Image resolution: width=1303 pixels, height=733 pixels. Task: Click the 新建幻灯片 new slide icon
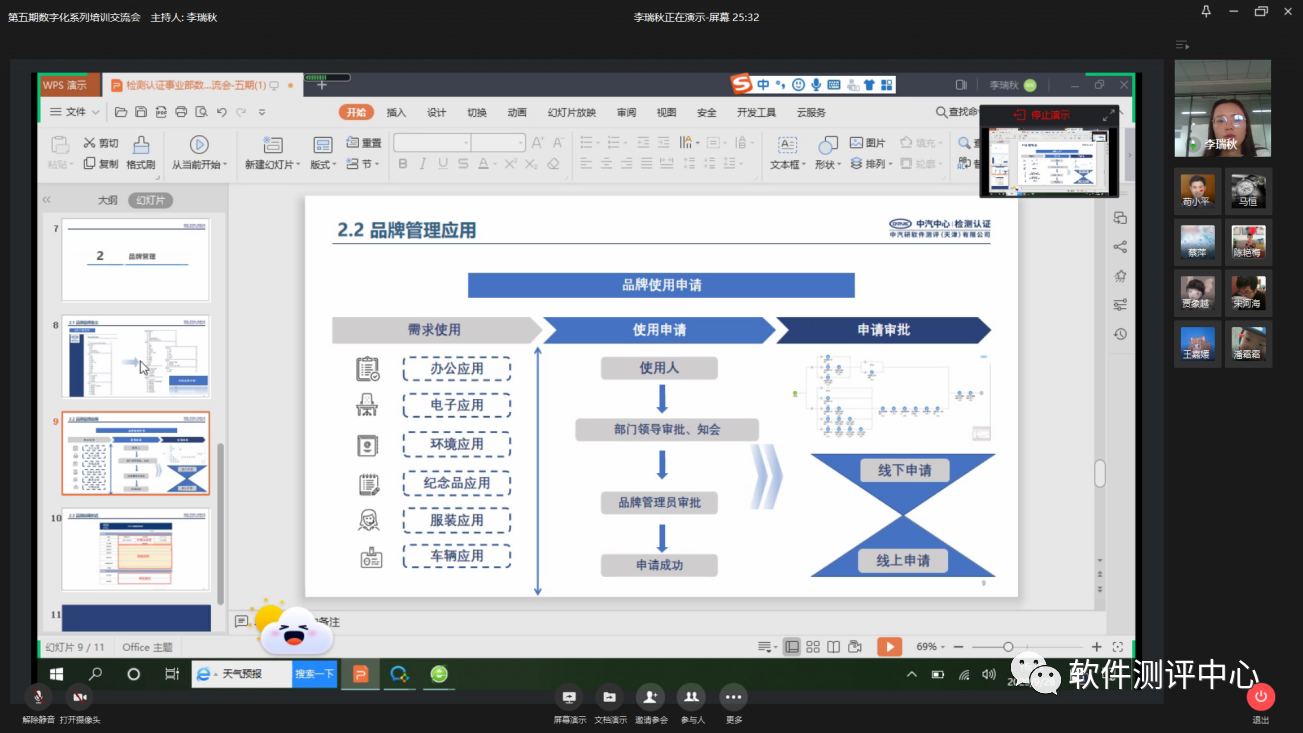pyautogui.click(x=272, y=145)
